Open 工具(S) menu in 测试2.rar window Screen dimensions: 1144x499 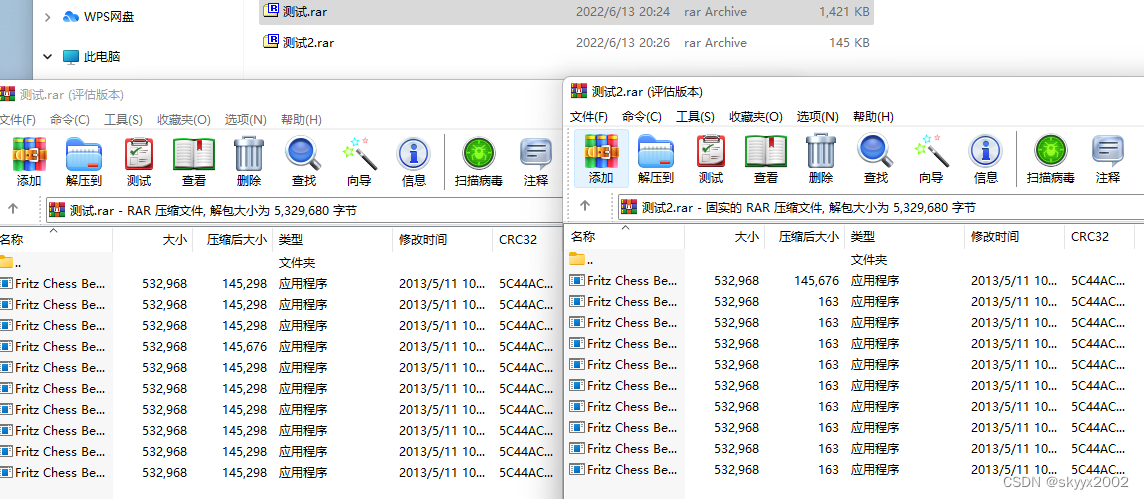pos(695,116)
